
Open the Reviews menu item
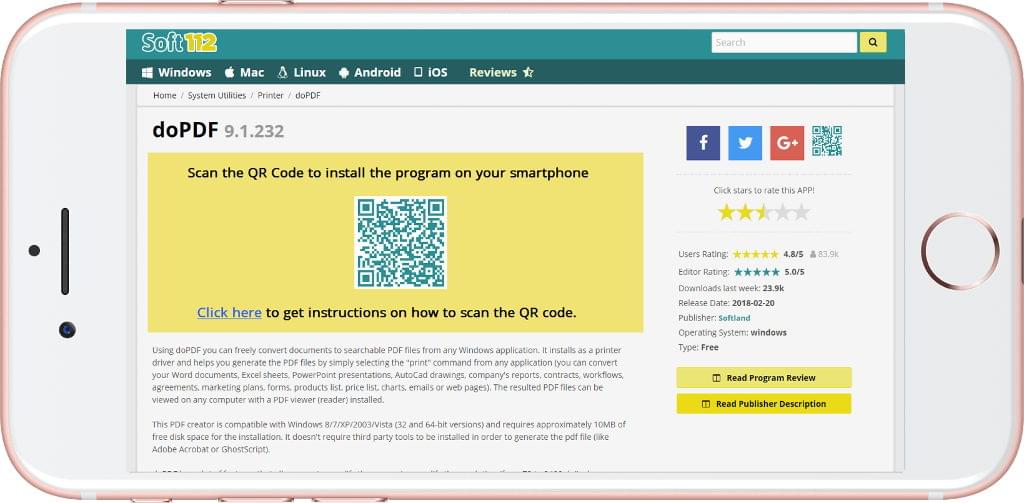click(x=501, y=72)
